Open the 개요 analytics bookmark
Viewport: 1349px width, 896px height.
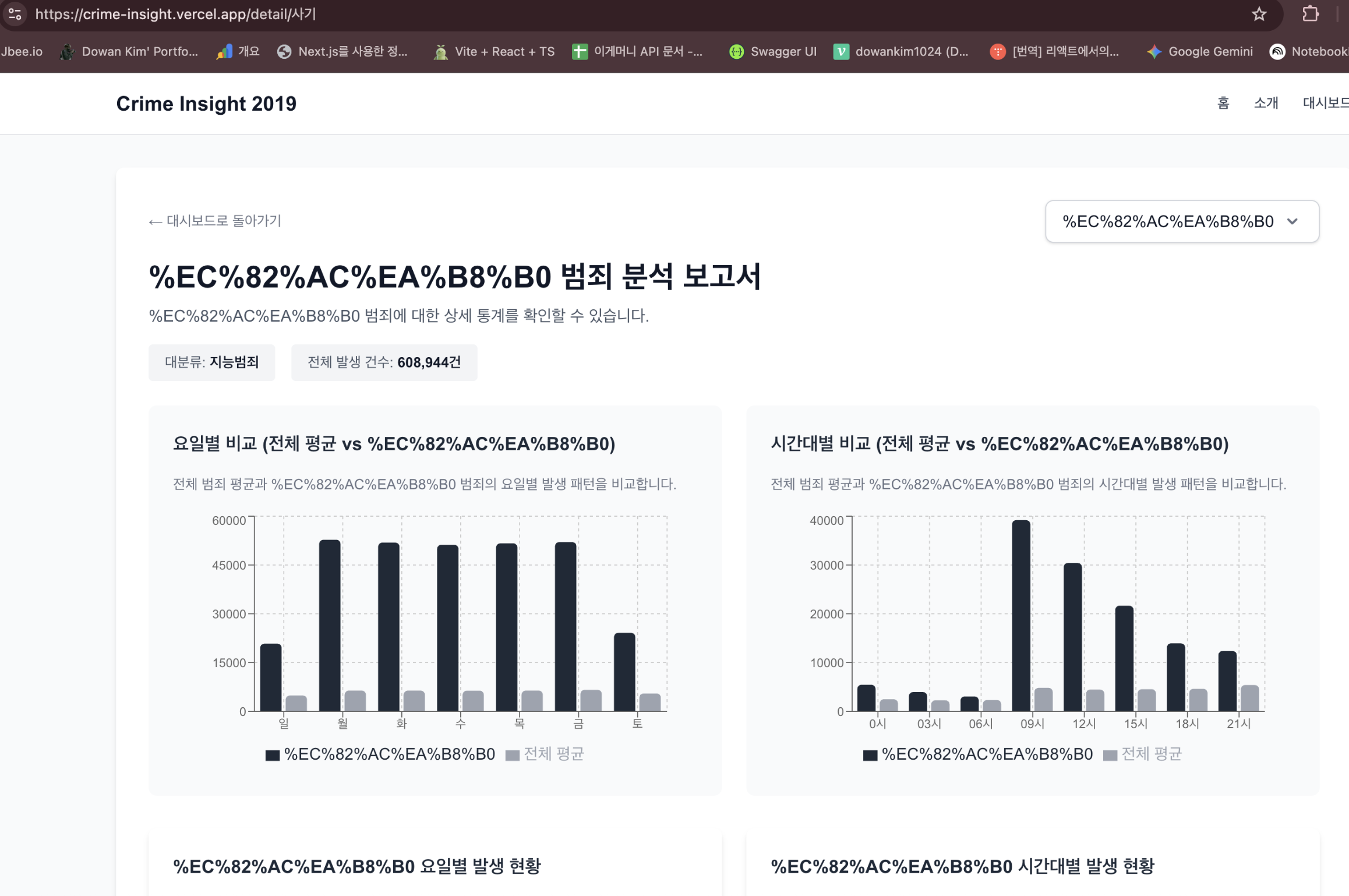point(238,51)
